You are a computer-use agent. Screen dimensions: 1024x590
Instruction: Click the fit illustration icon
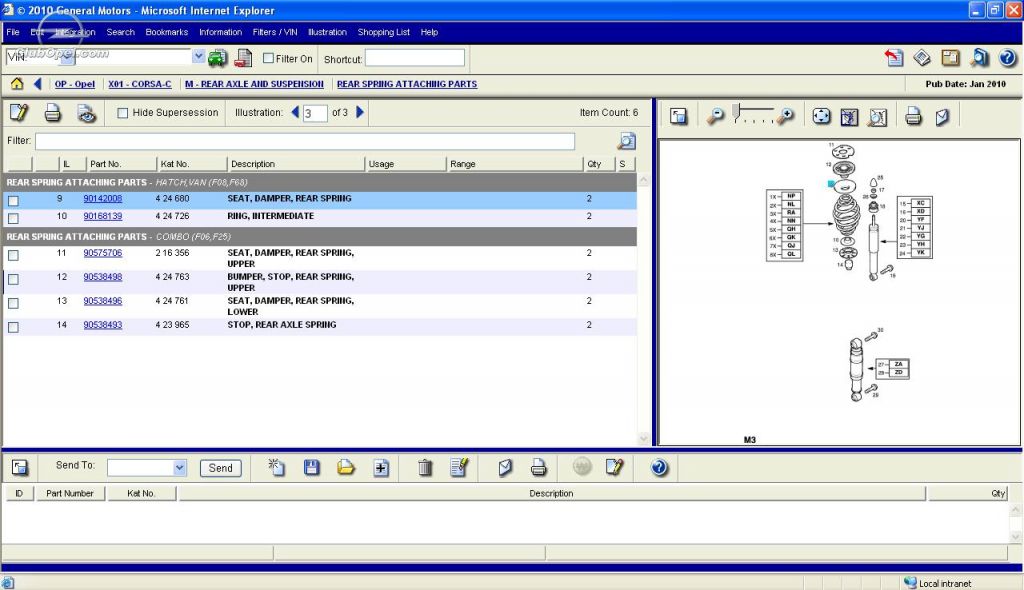(x=849, y=117)
